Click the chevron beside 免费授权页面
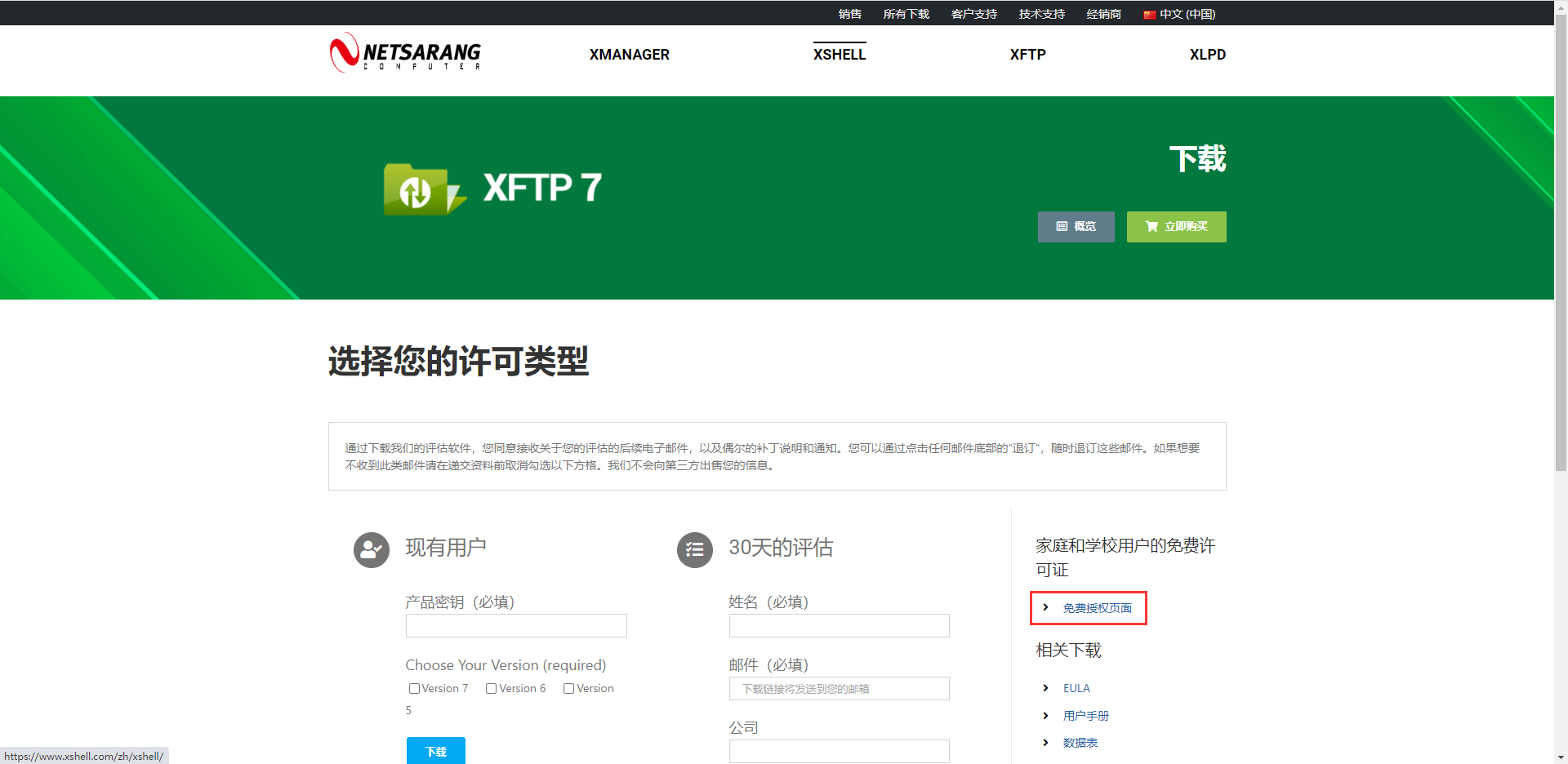1568x764 pixels. coord(1045,607)
